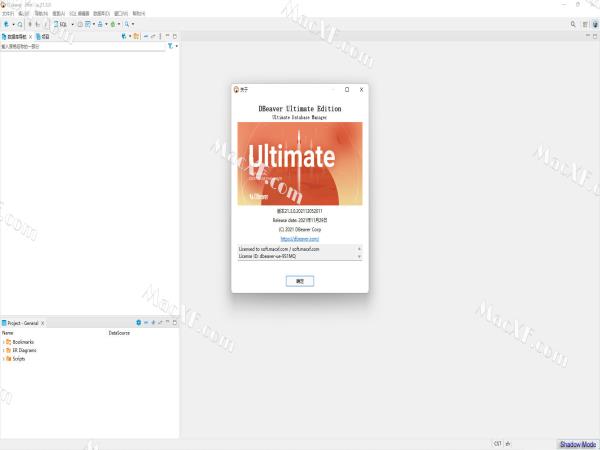600x450 pixels.
Task: Click the 确定 OK button in About dialog
Action: [x=300, y=281]
